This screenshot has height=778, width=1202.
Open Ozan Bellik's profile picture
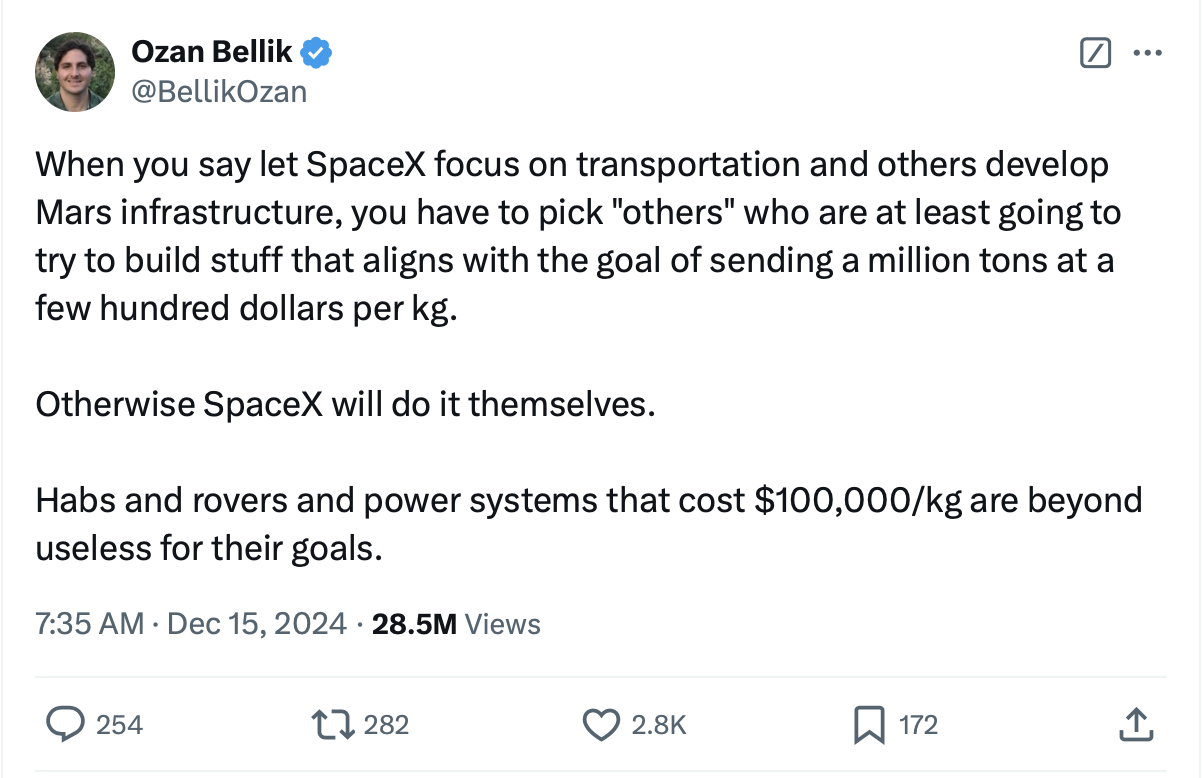pos(75,72)
